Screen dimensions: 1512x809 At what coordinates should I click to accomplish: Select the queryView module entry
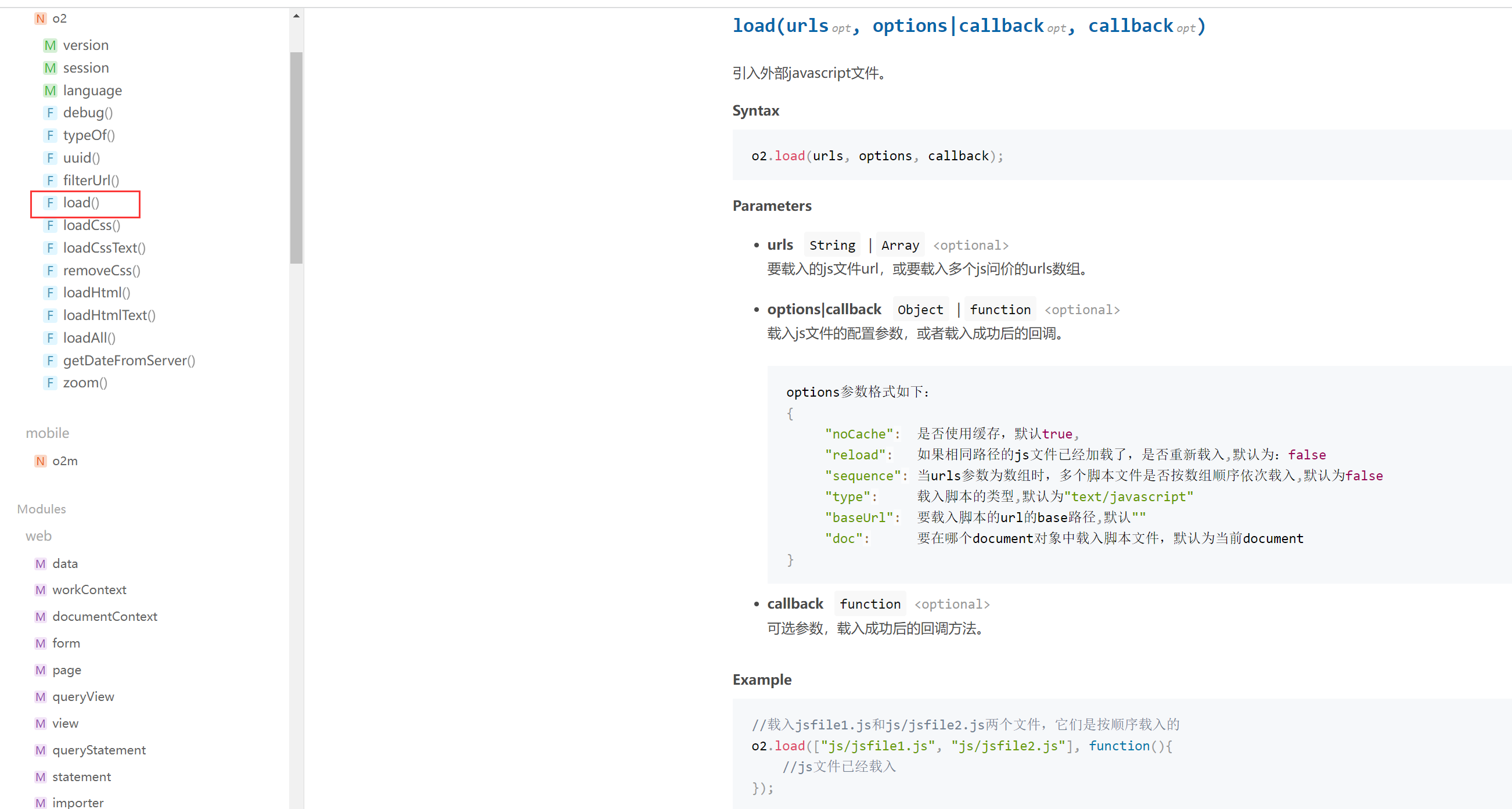tap(83, 697)
